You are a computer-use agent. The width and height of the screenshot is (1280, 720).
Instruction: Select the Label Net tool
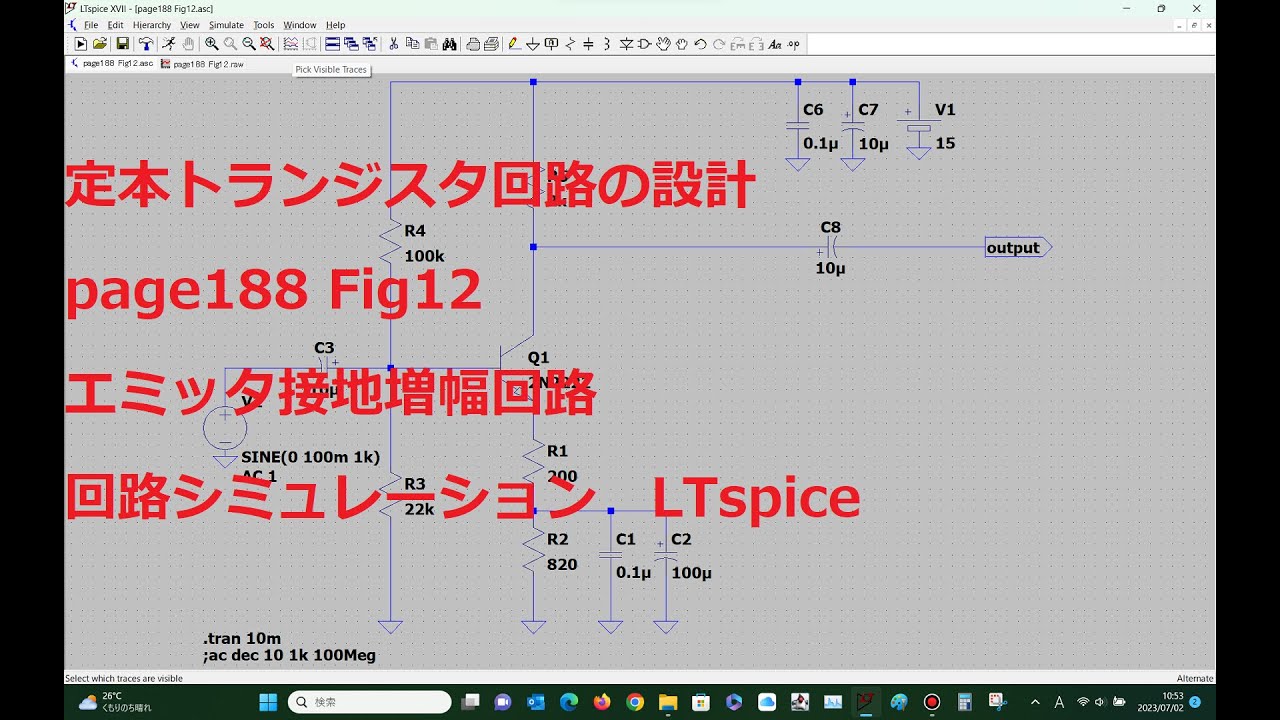tap(551, 44)
